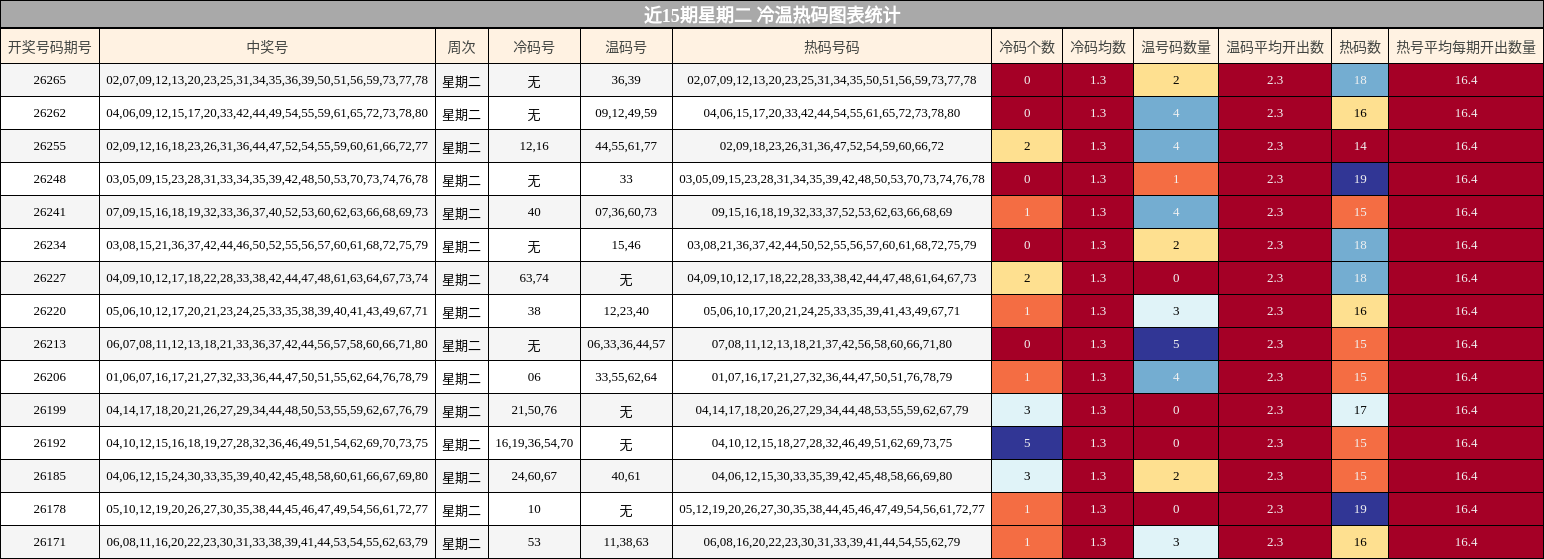Click the 冷码均数 column header
The width and height of the screenshot is (1544, 559).
1098,47
